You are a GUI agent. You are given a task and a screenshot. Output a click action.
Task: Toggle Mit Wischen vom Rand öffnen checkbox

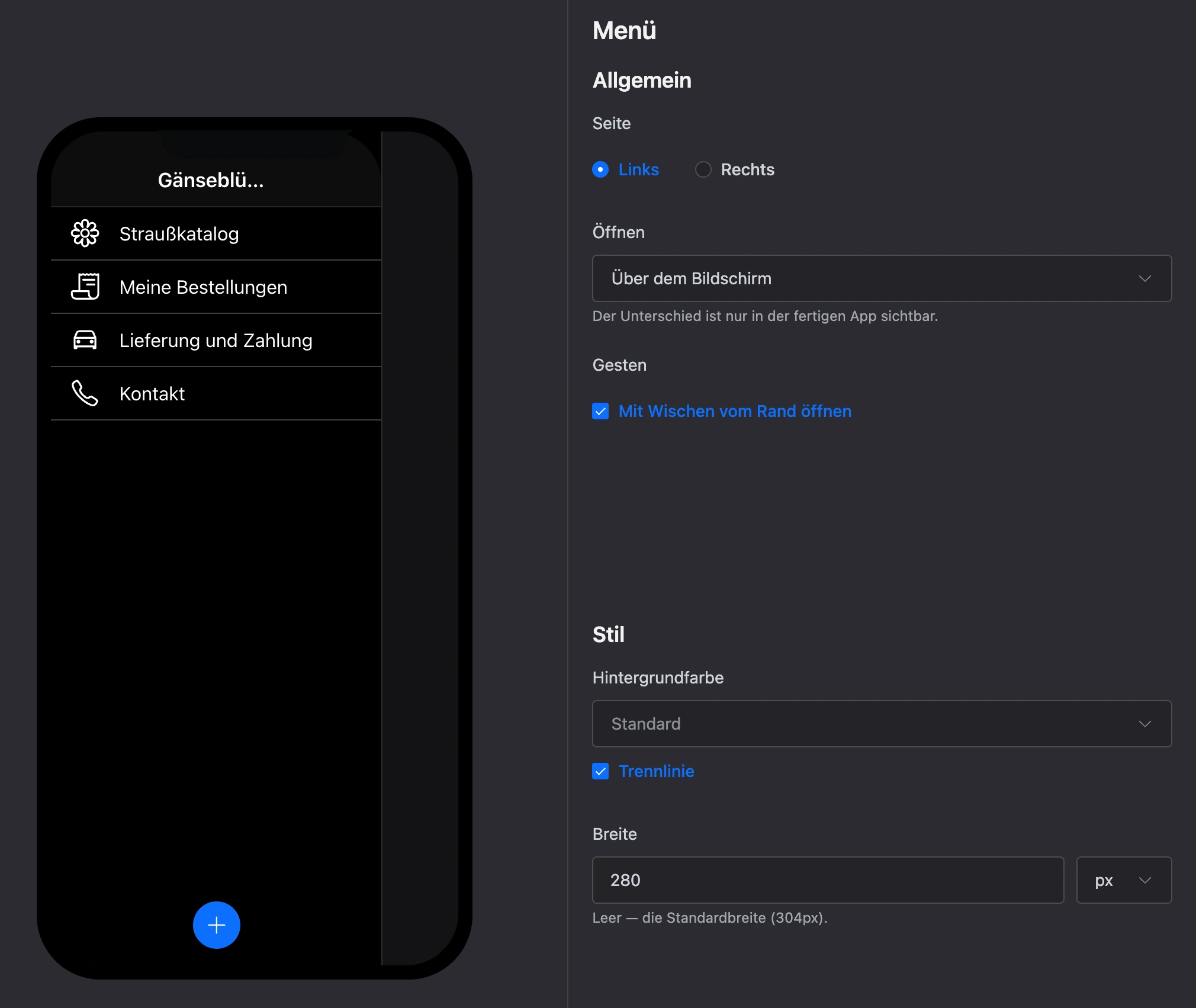coord(600,411)
